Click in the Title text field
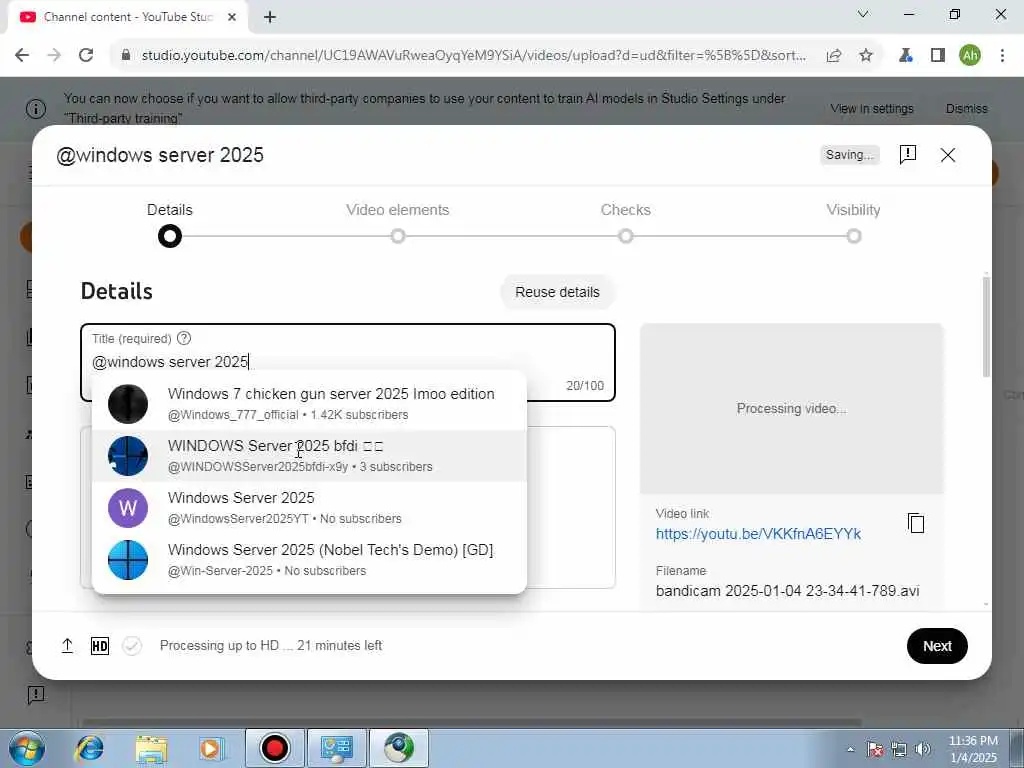This screenshot has width=1024, height=768. (347, 362)
